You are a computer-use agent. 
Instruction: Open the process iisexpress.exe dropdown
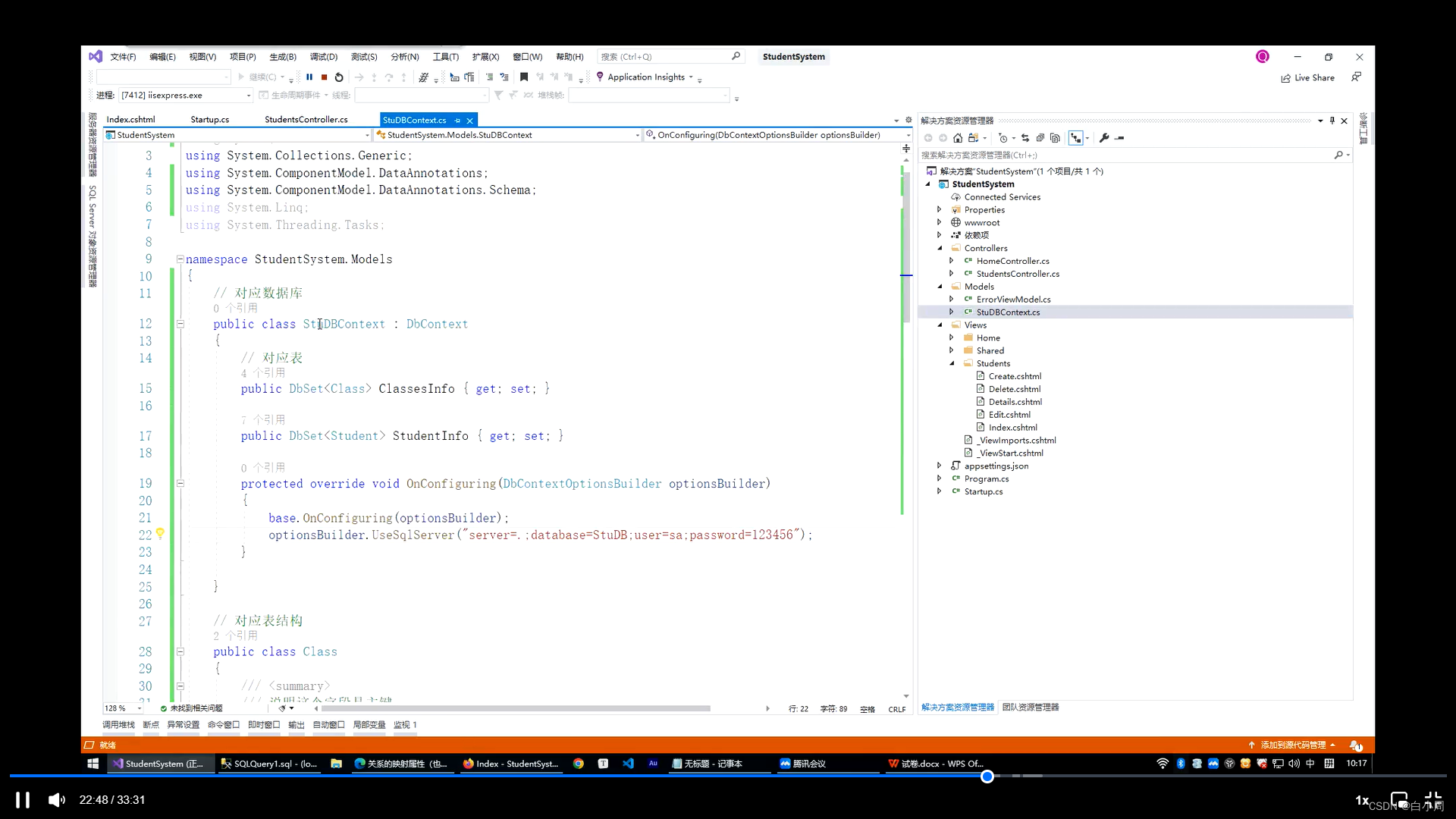pos(248,96)
